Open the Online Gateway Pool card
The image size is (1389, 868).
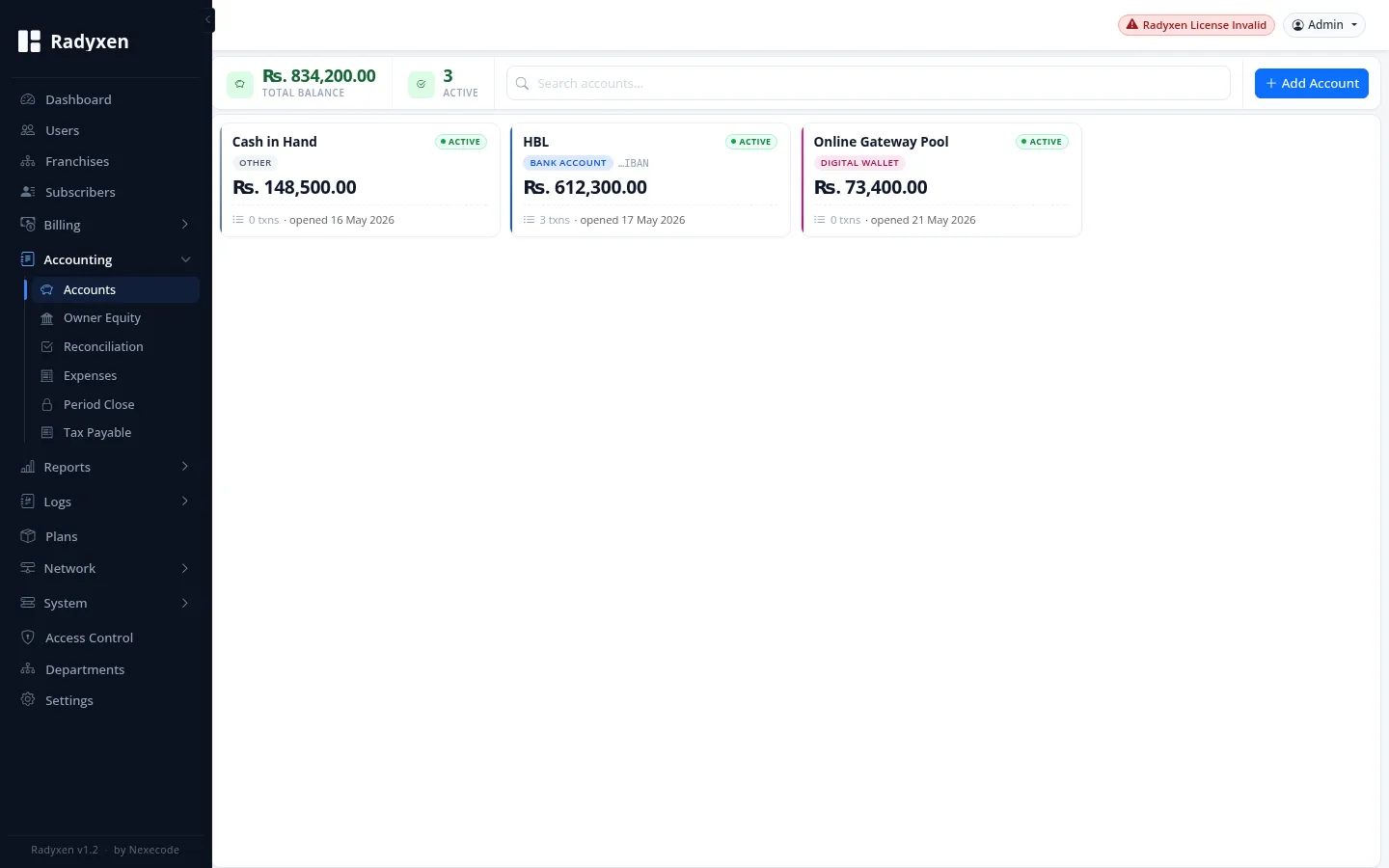tap(941, 179)
